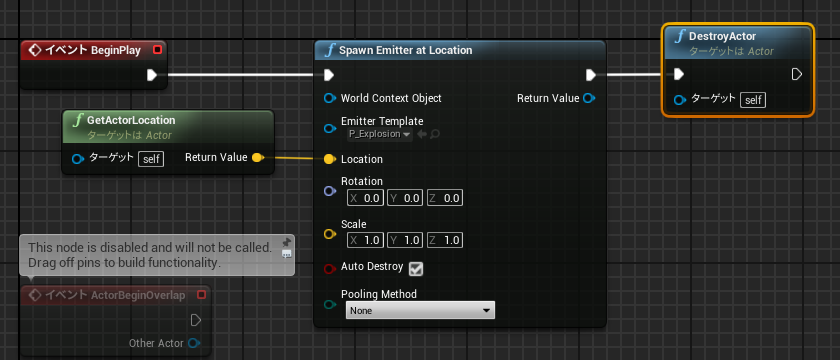Click the Scale X value field

[365, 240]
